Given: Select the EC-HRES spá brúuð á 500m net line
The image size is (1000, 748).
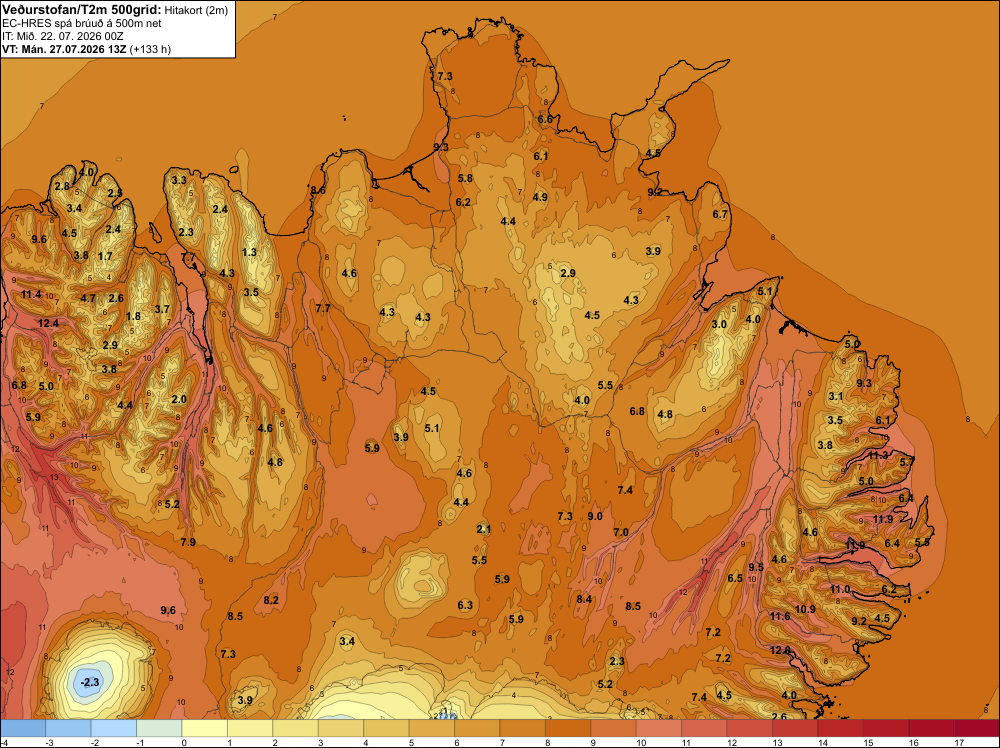Looking at the screenshot, I should pos(82,23).
